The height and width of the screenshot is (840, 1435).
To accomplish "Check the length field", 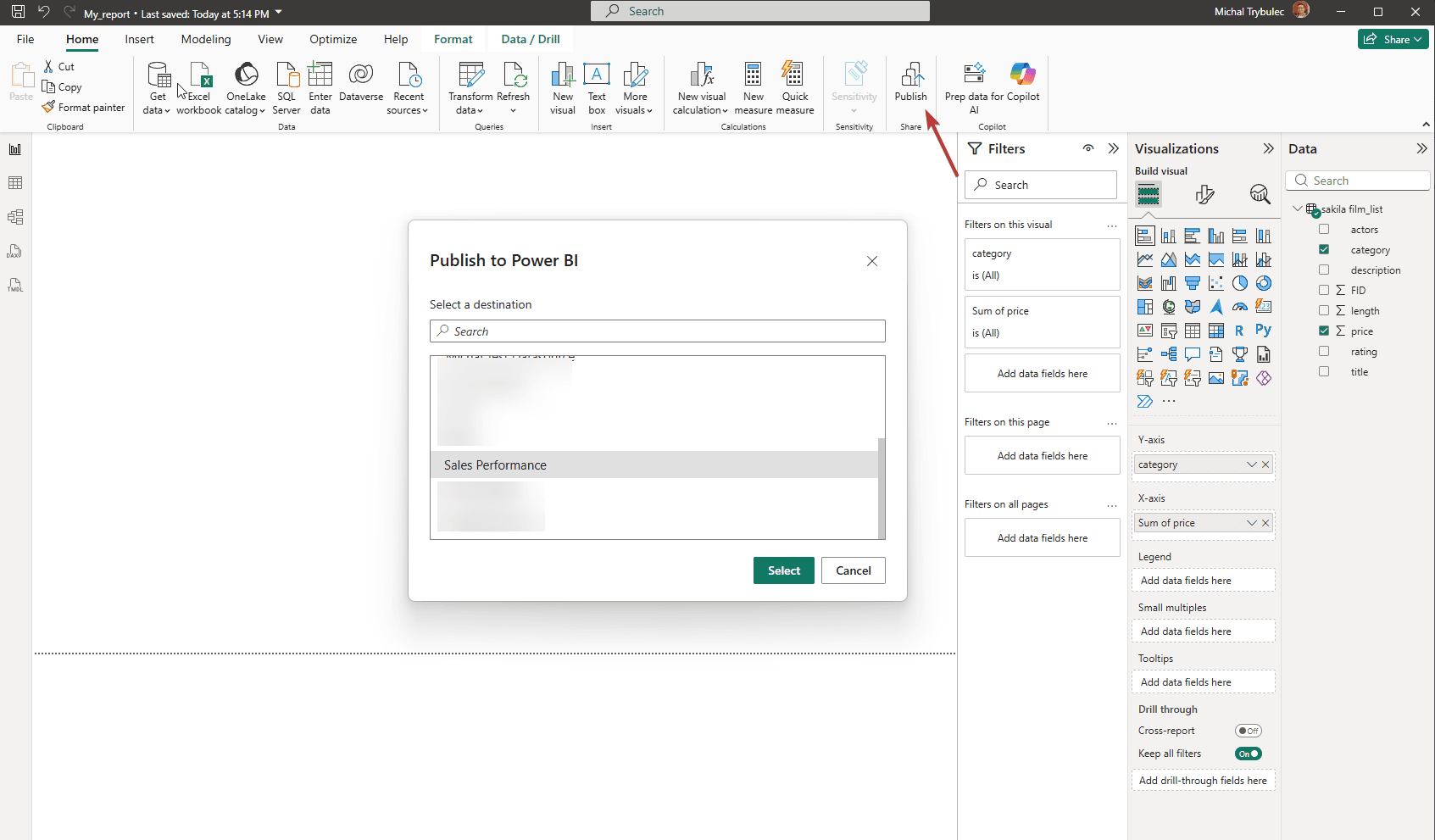I will click(1324, 311).
